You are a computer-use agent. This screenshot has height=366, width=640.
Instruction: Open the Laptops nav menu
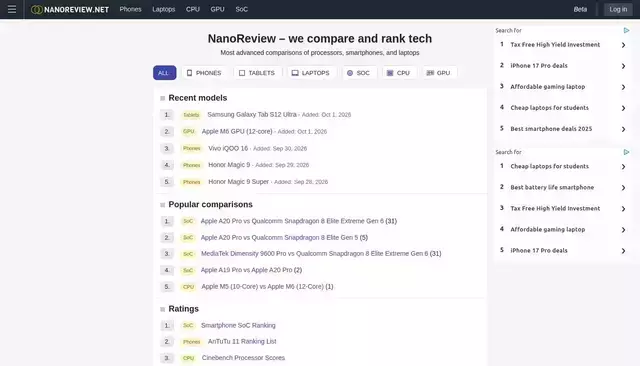[164, 9]
